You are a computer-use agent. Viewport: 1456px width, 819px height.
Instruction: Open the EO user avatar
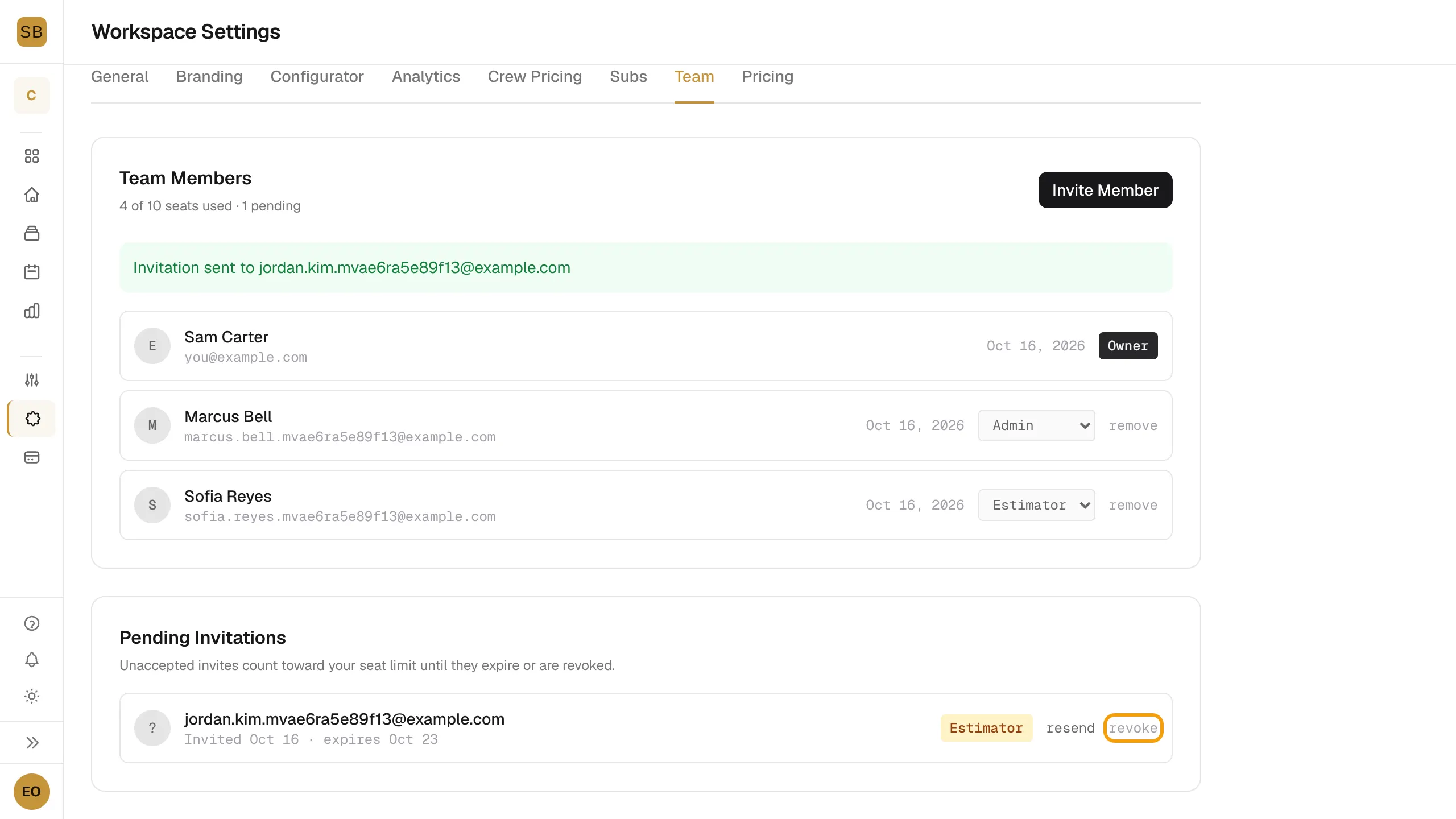(x=31, y=792)
